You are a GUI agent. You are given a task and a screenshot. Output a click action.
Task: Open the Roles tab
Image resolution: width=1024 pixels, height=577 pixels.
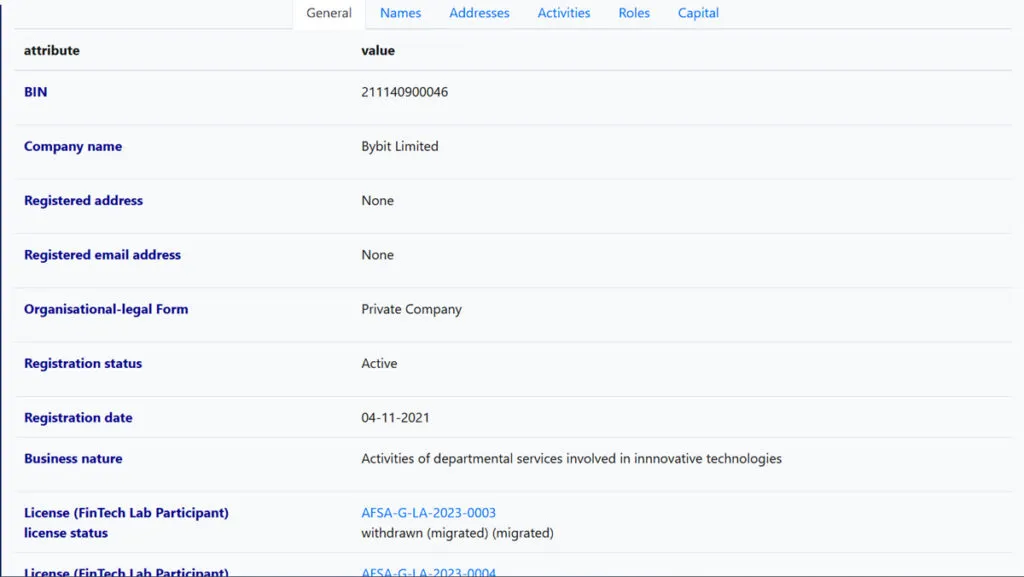coord(633,13)
